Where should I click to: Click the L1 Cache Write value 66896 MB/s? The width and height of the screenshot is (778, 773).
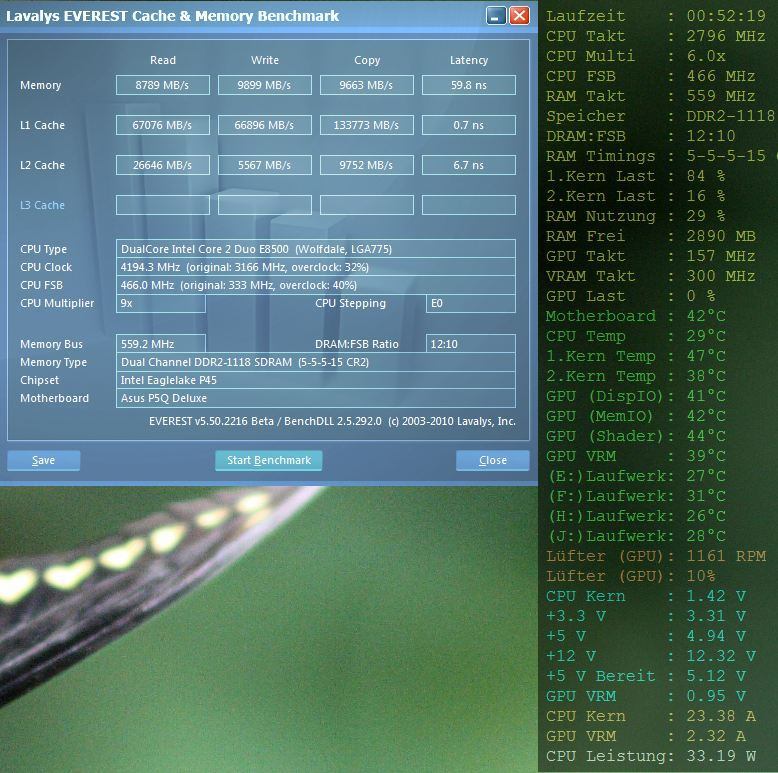pyautogui.click(x=265, y=125)
